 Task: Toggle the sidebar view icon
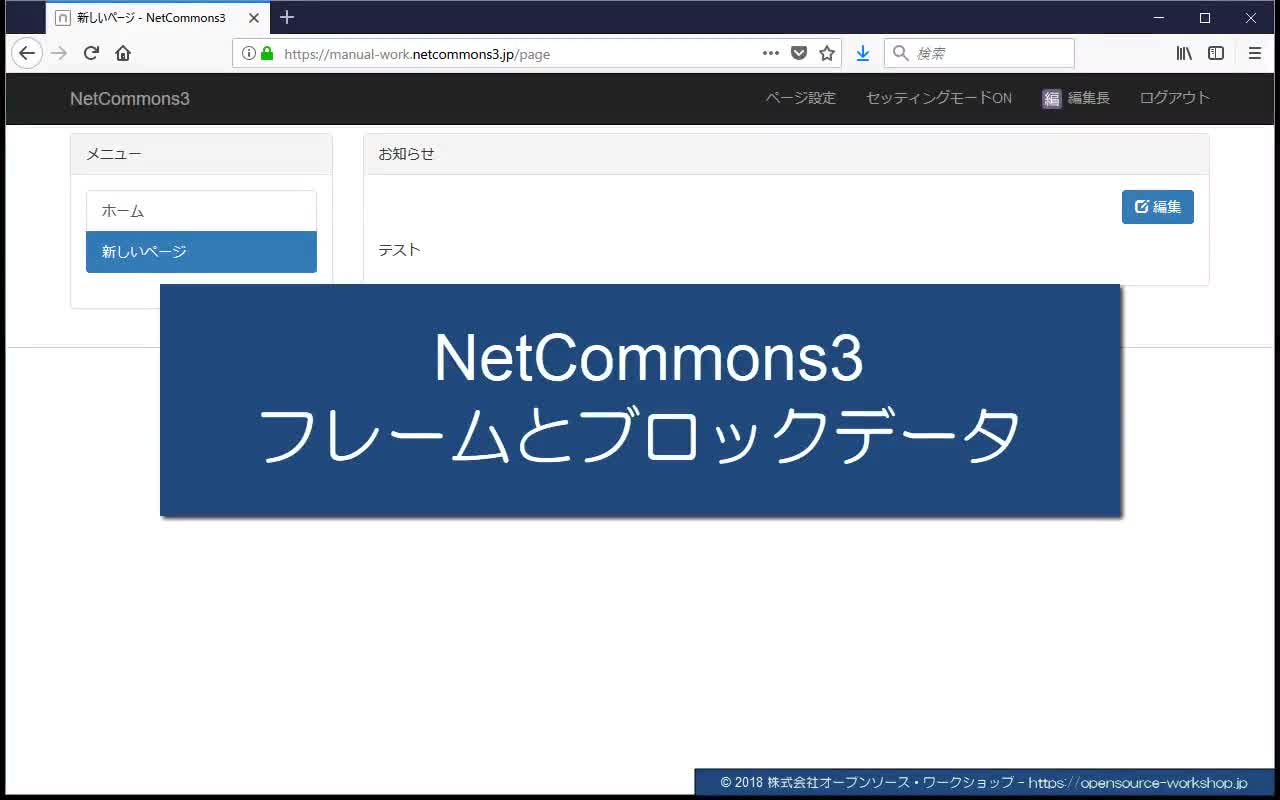1216,53
